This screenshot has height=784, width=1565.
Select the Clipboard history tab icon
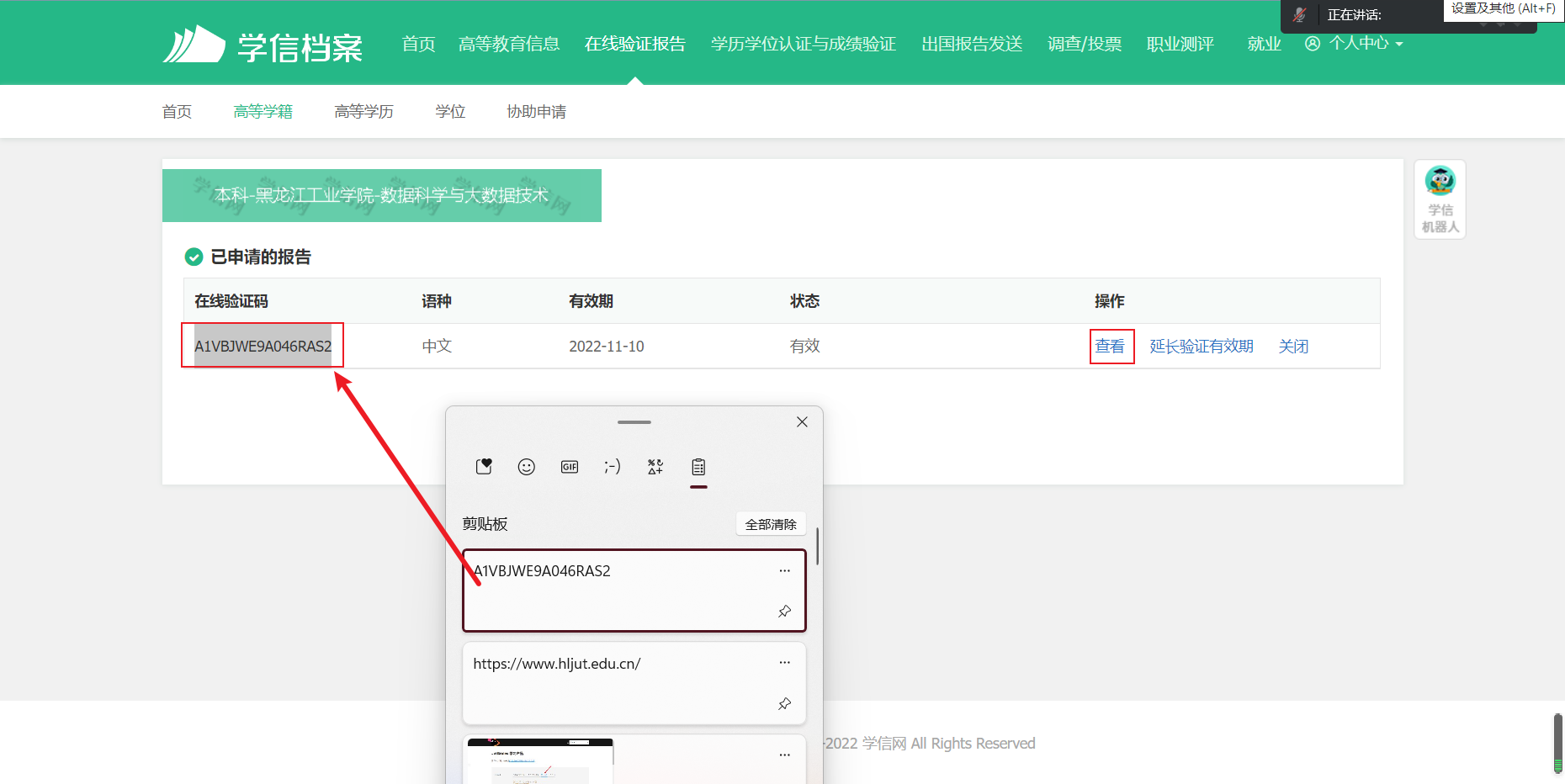click(x=698, y=467)
